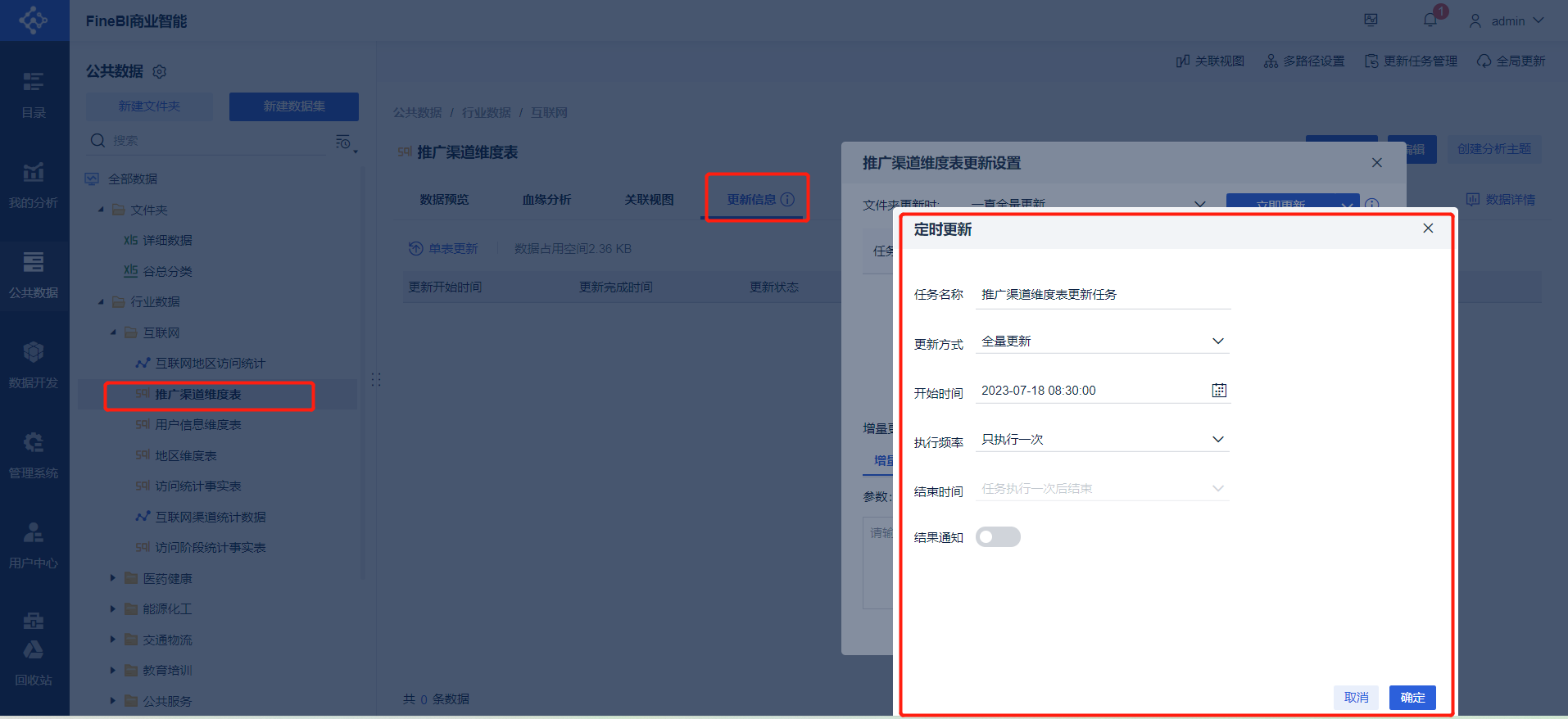The height and width of the screenshot is (719, 1568).
Task: Click the info icon beside 更新信息
Action: (x=787, y=199)
